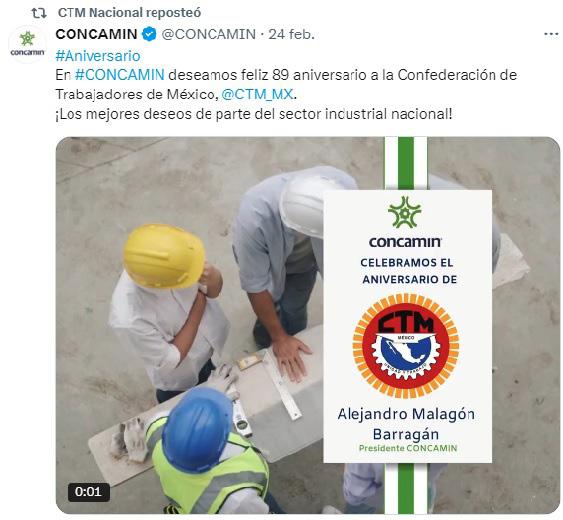Click the @CONCAMIN handle
Viewport: 563px width, 520px height.
click(209, 34)
